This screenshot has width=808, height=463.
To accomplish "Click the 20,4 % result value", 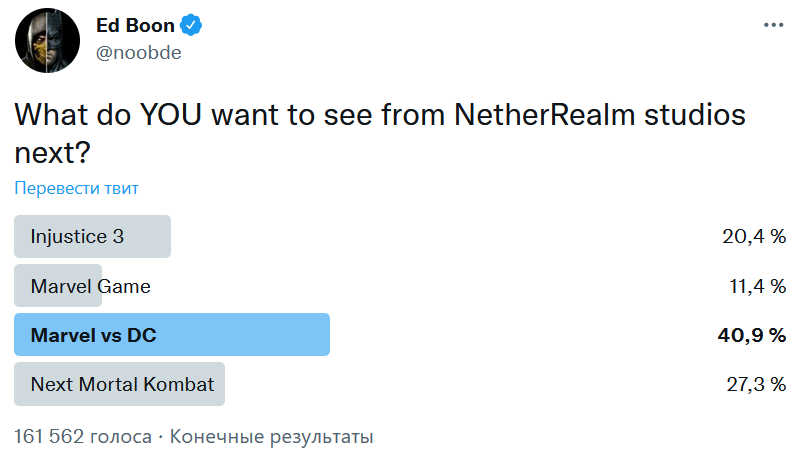I will (754, 237).
